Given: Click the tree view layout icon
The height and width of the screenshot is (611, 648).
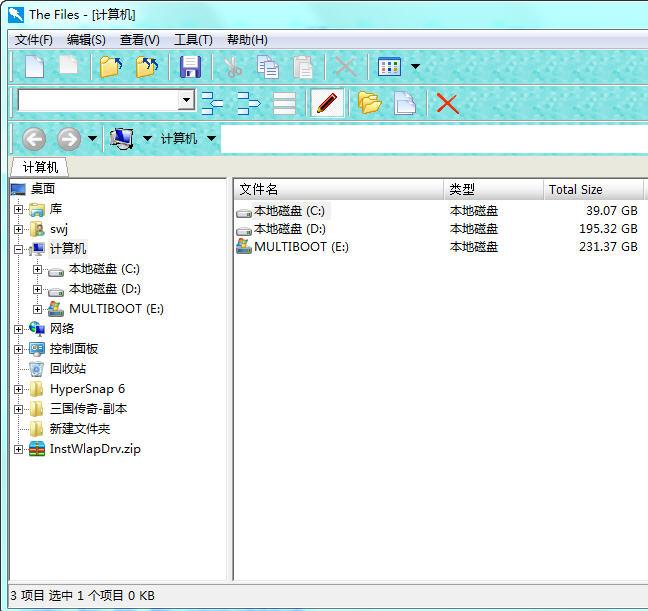Looking at the screenshot, I should coord(213,103).
